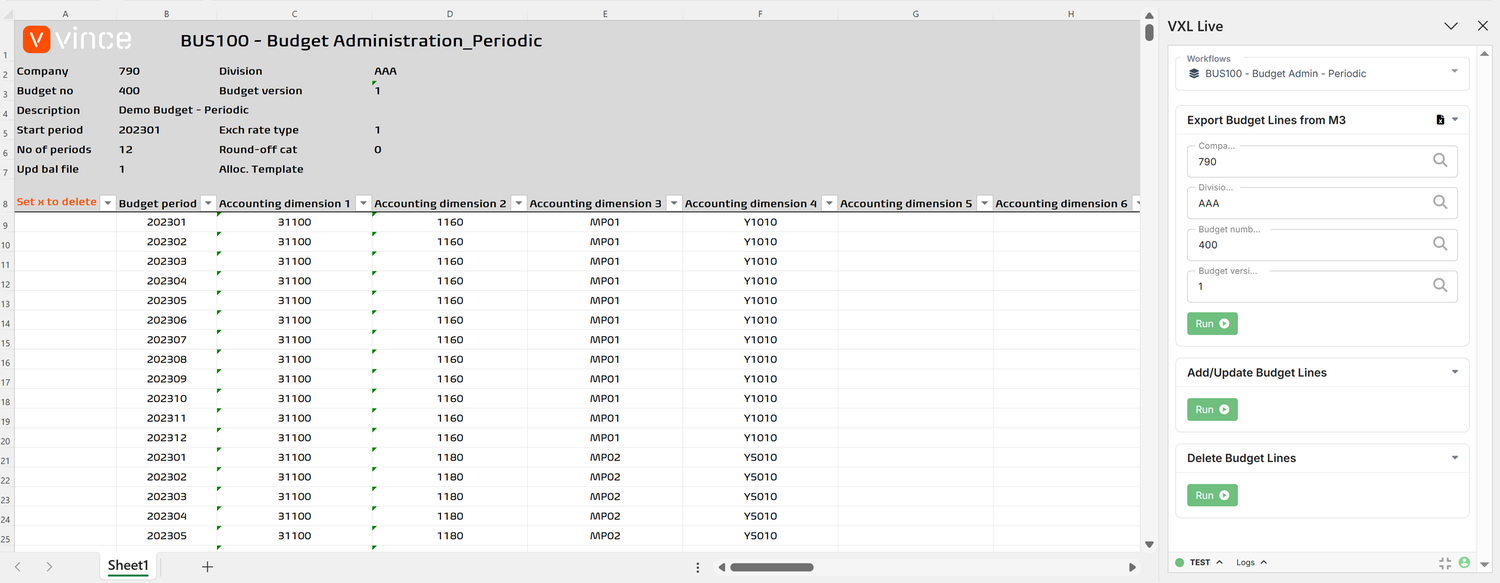The image size is (1500, 583).
Task: Open the Company field search lookup
Action: click(x=1440, y=160)
